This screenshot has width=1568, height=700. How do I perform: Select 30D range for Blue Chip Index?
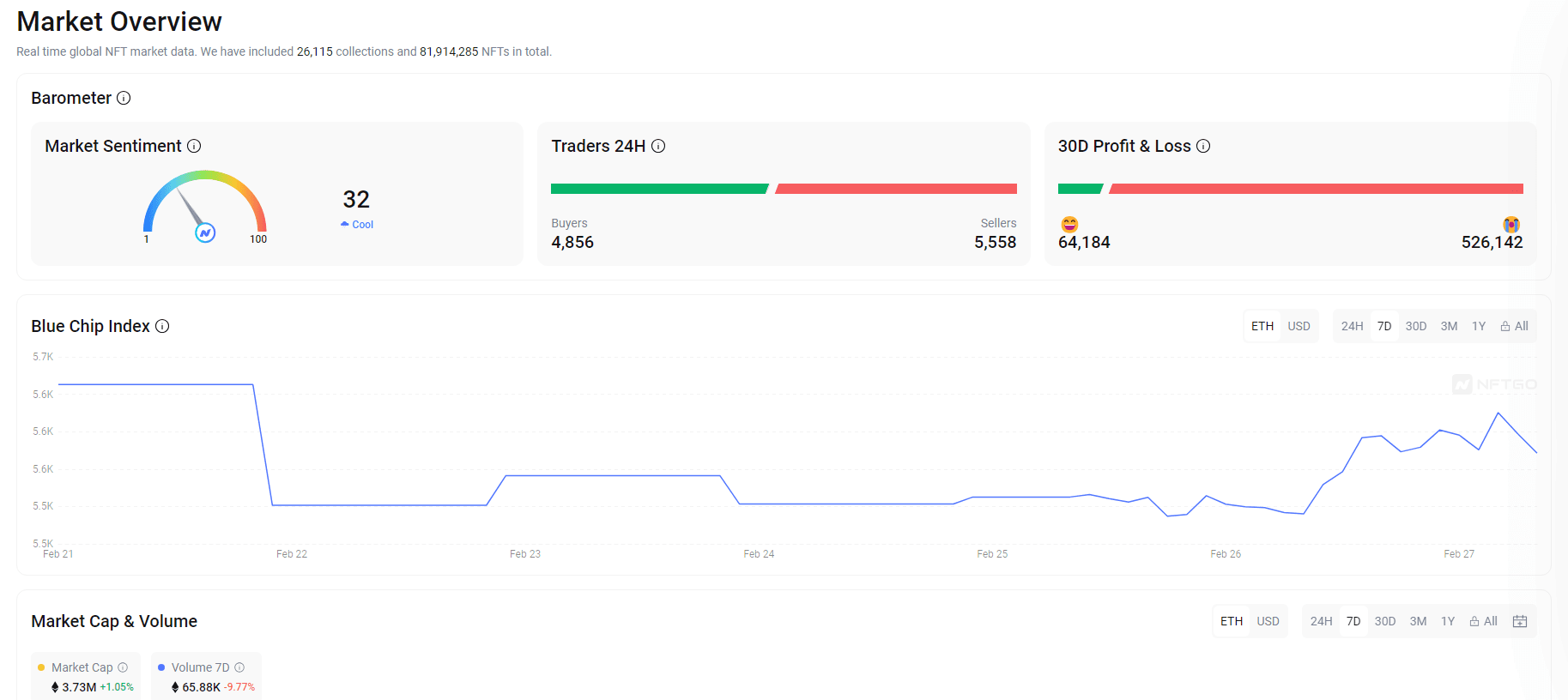1416,326
